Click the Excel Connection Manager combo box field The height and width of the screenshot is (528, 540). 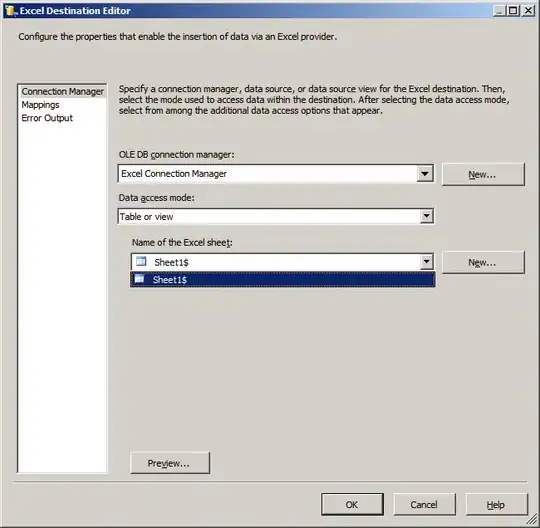coord(267,174)
